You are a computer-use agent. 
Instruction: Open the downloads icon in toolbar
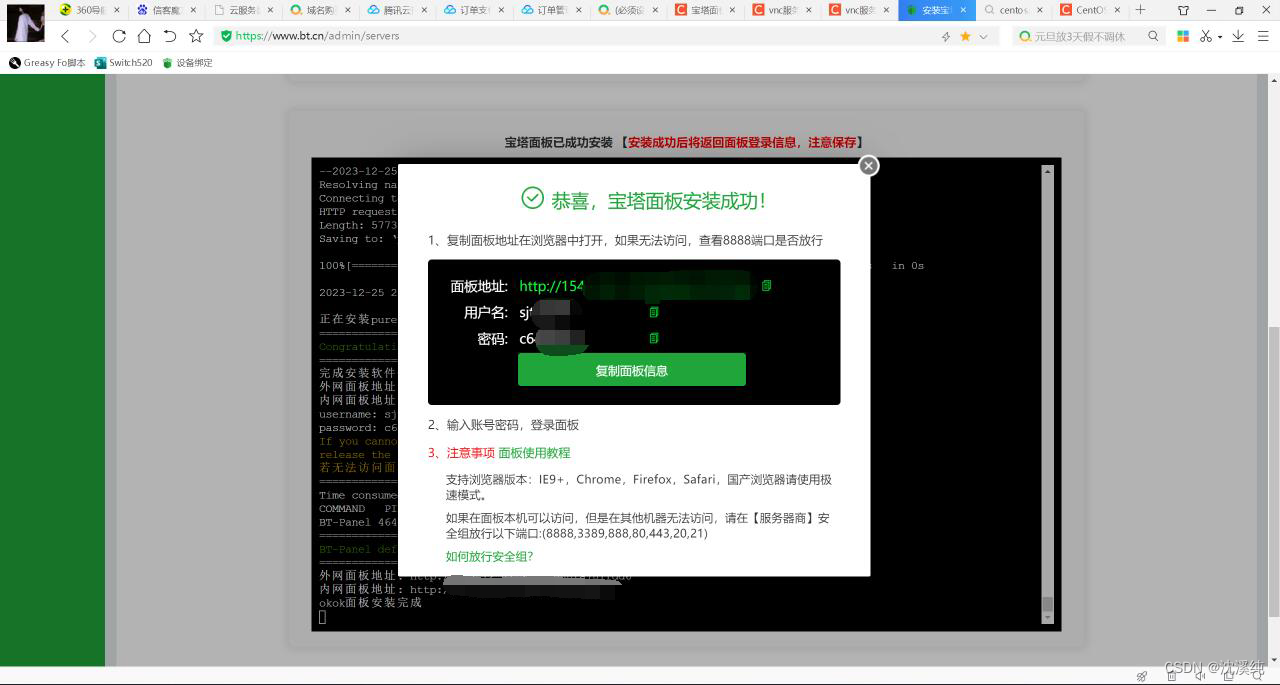click(1238, 36)
